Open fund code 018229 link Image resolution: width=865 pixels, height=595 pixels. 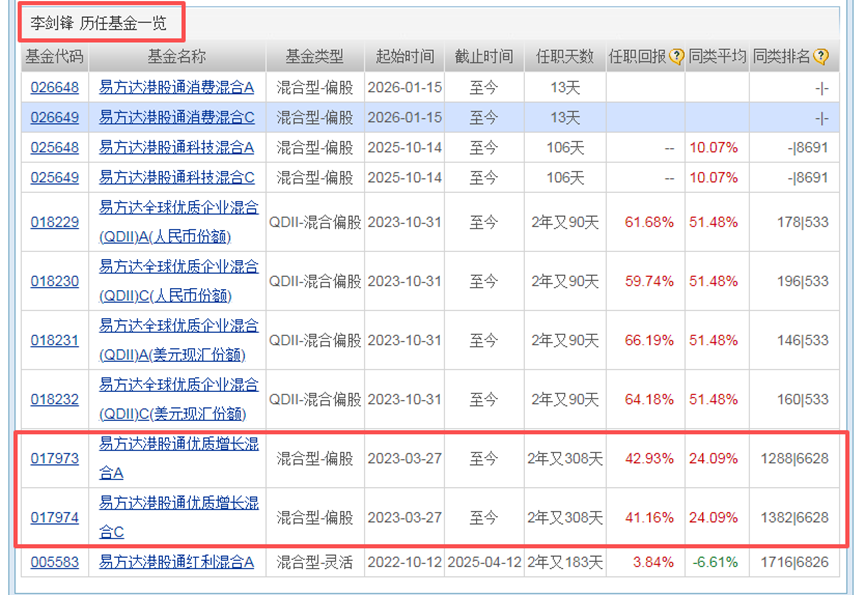pyautogui.click(x=55, y=222)
